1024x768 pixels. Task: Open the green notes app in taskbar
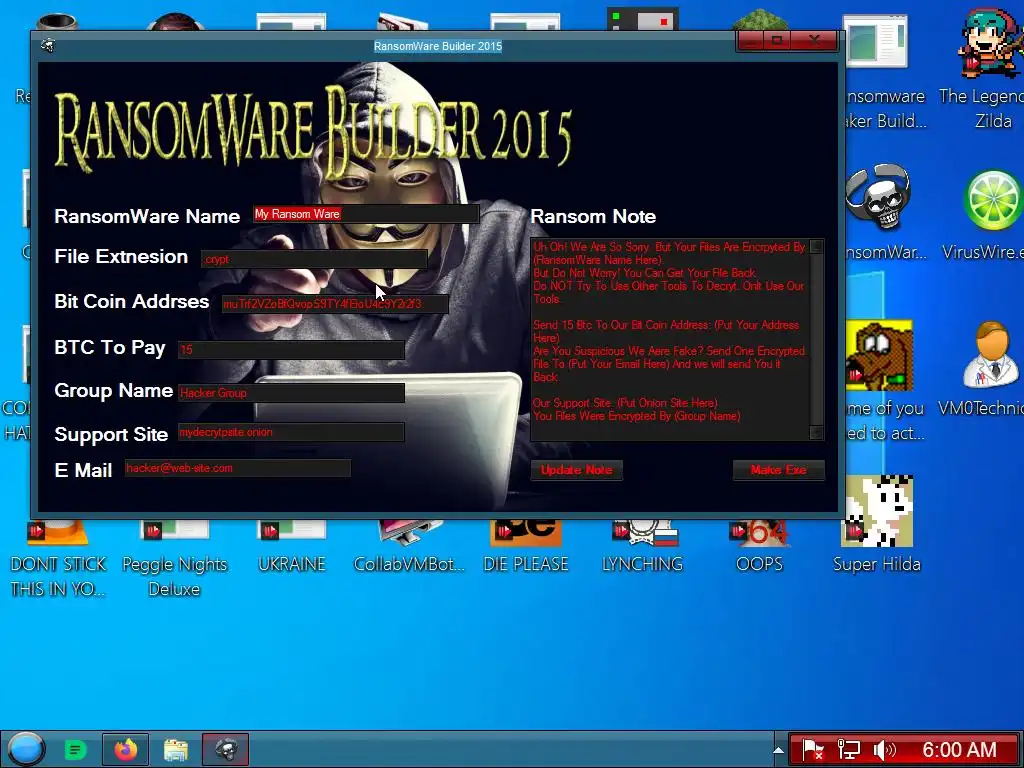75,750
